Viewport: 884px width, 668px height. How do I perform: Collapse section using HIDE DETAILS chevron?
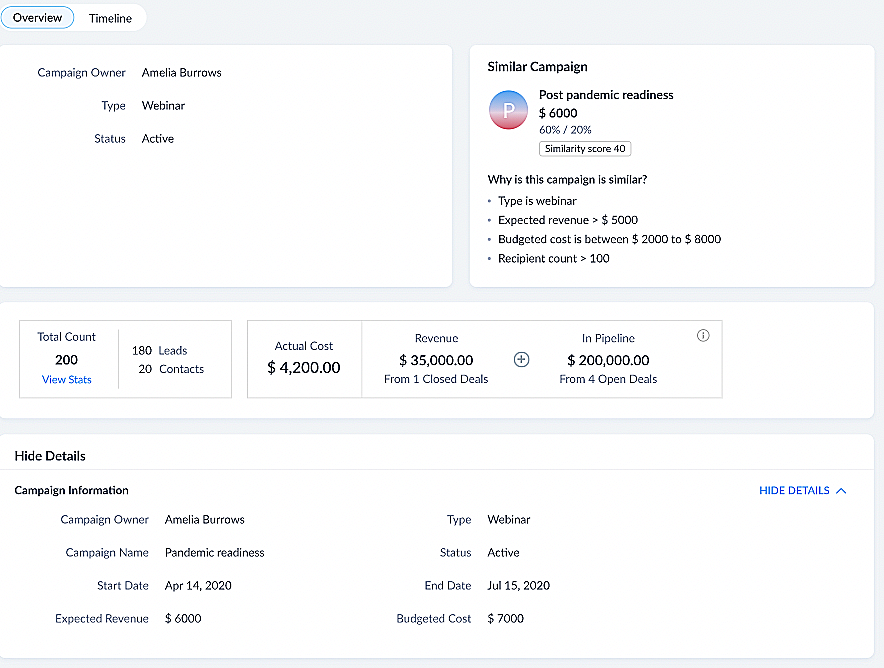point(841,491)
